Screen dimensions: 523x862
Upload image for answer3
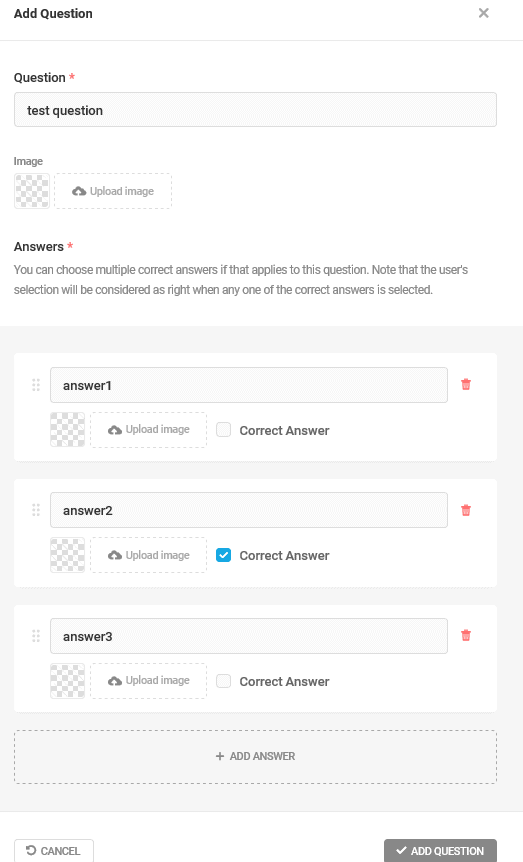pyautogui.click(x=148, y=681)
